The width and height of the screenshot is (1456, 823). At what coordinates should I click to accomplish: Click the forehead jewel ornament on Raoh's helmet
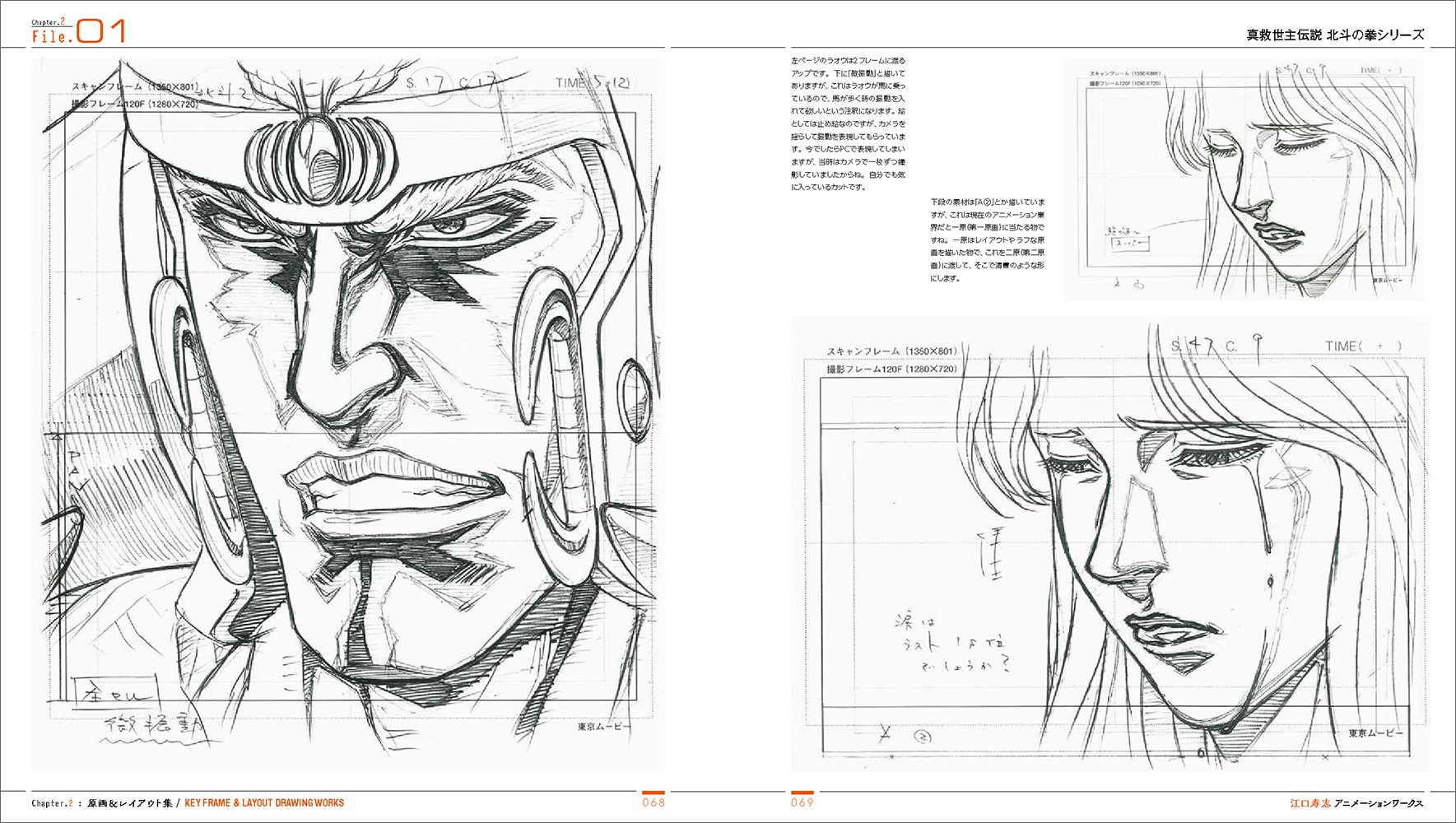315,160
